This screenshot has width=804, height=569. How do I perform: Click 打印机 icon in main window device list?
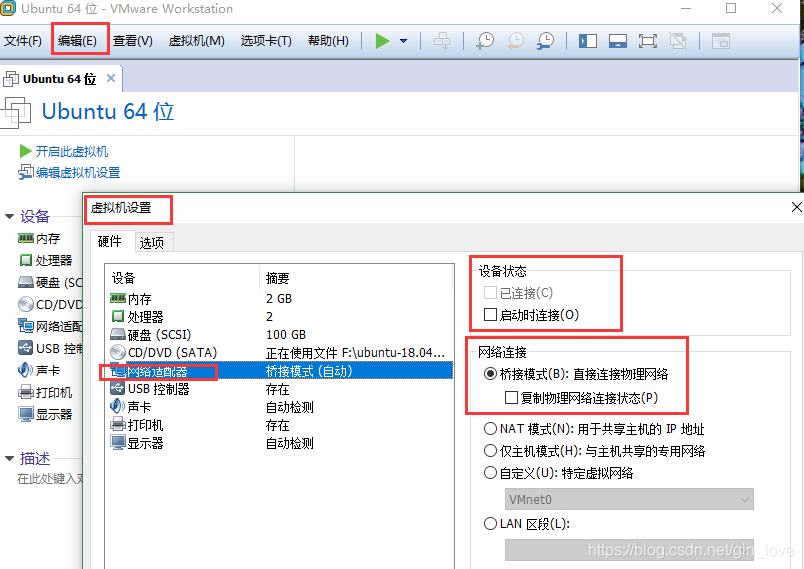[26, 392]
